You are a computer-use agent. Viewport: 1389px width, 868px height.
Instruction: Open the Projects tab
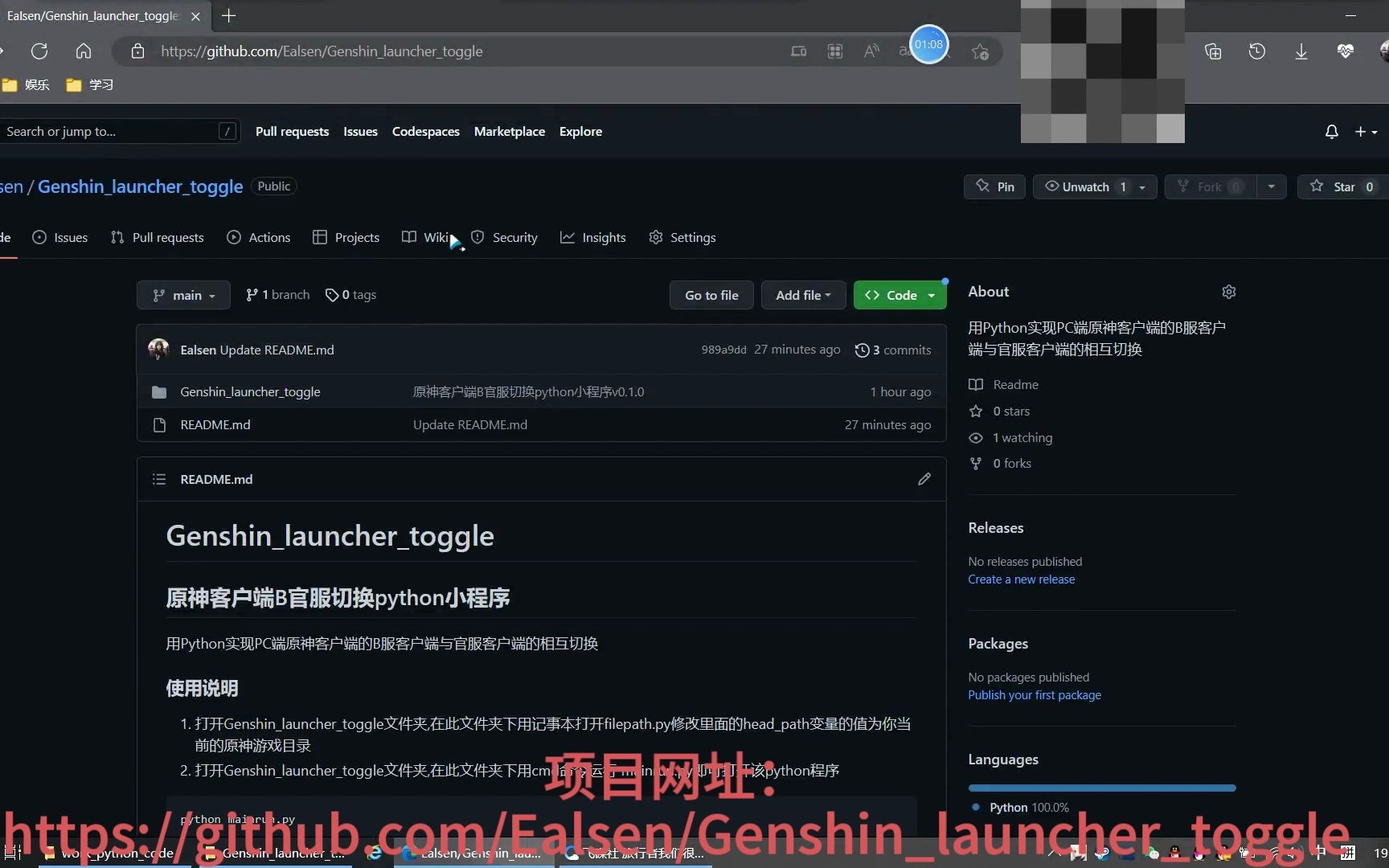(346, 237)
